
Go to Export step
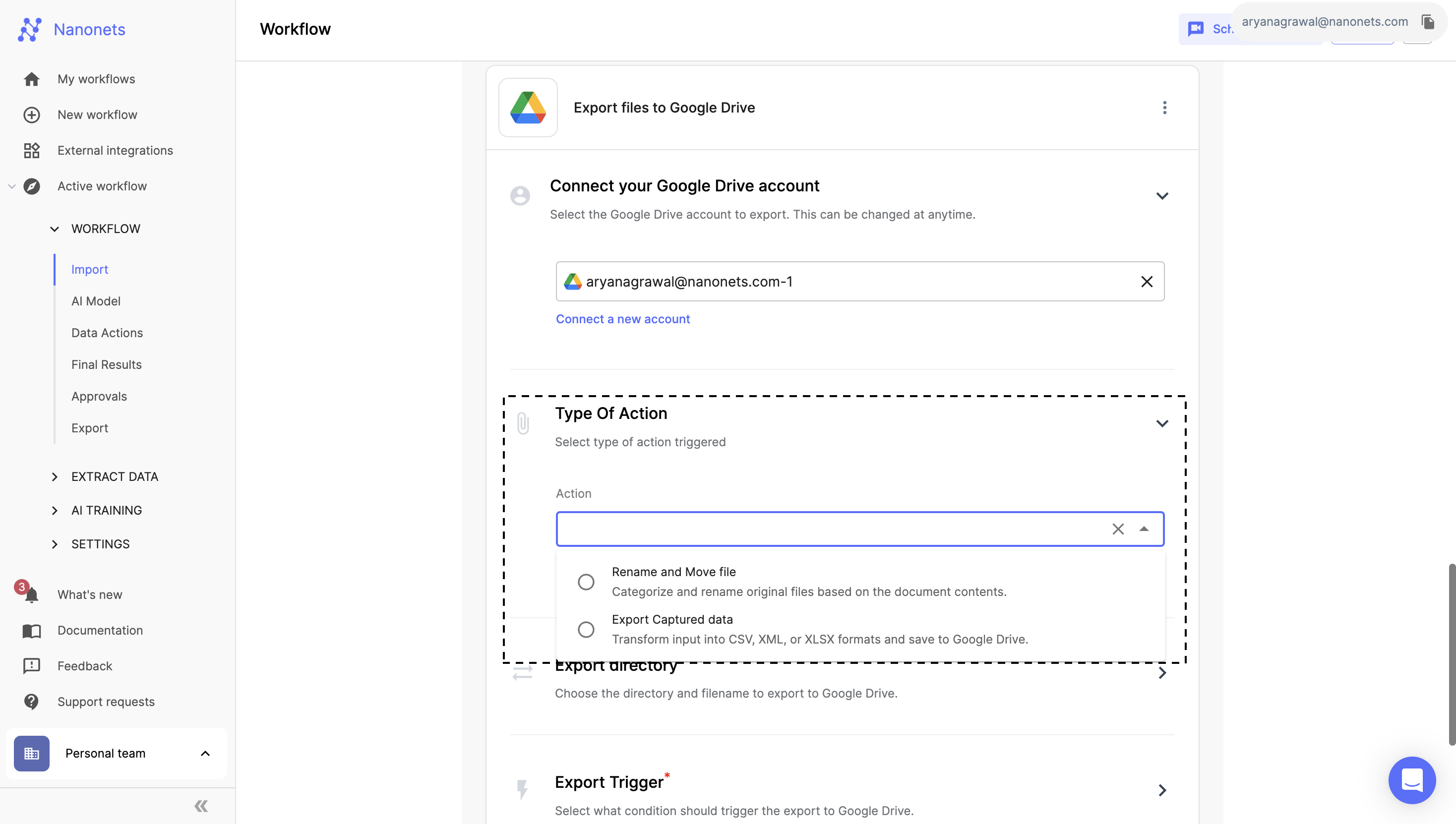click(x=89, y=428)
